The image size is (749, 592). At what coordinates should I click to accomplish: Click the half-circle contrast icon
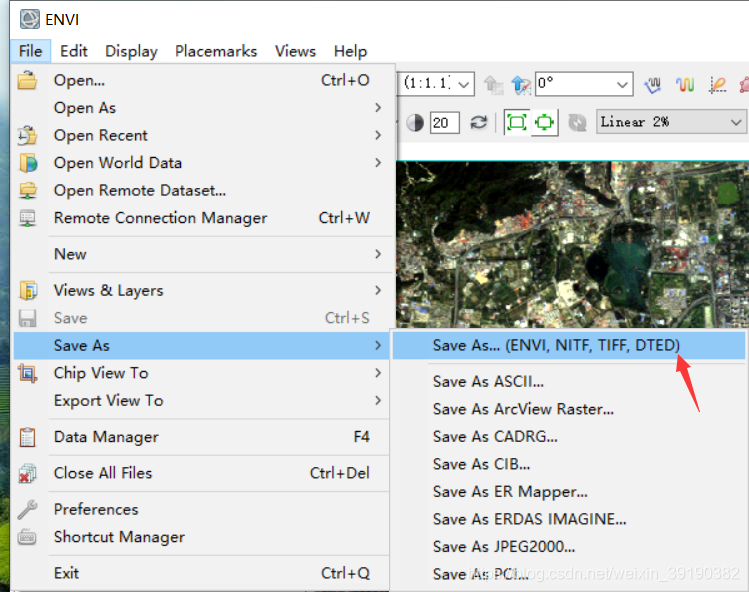click(x=415, y=123)
